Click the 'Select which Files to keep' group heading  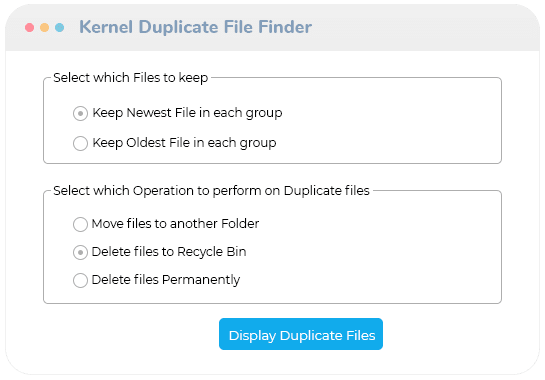131,78
